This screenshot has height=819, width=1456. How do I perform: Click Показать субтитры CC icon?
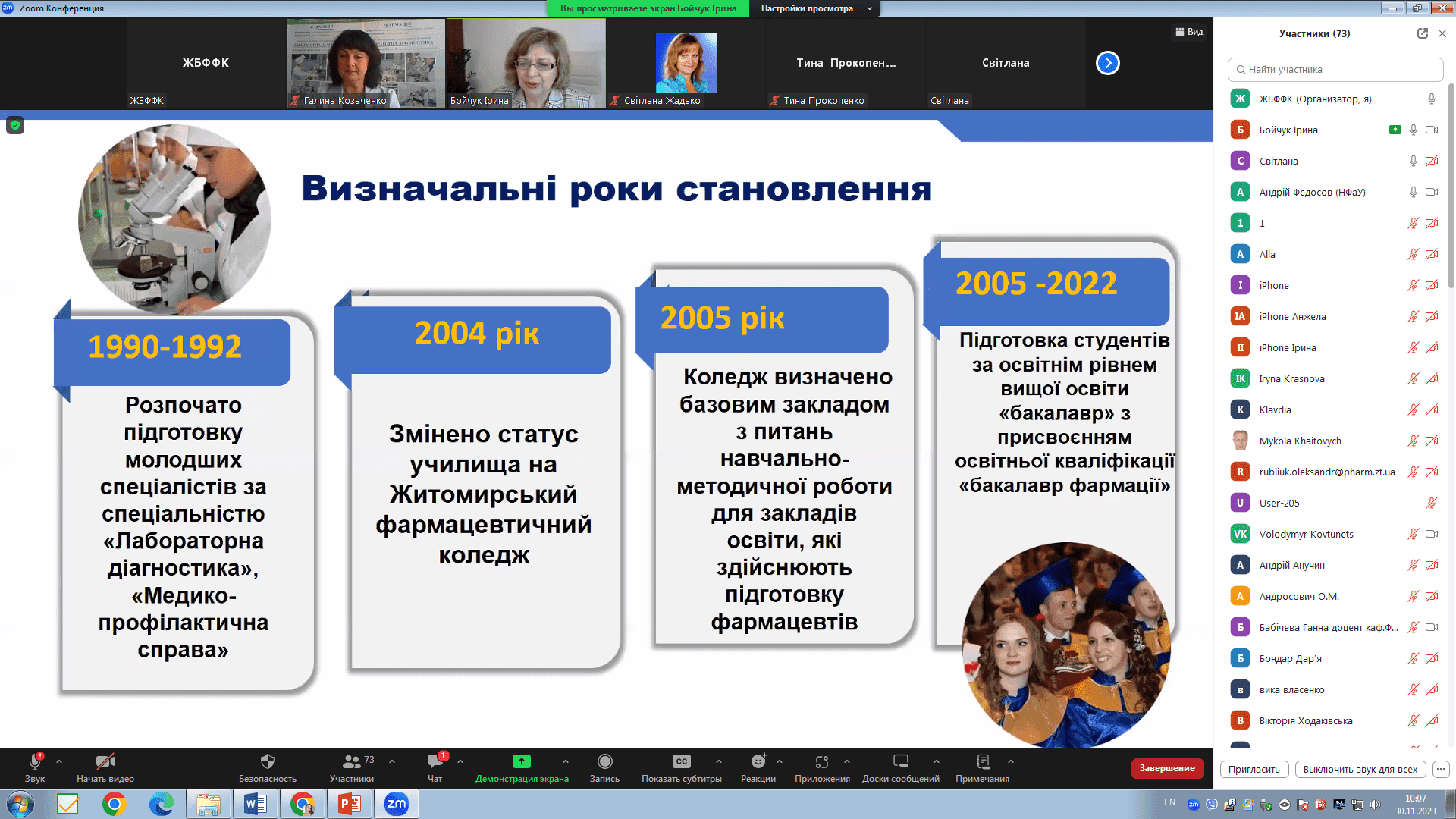coord(682,761)
